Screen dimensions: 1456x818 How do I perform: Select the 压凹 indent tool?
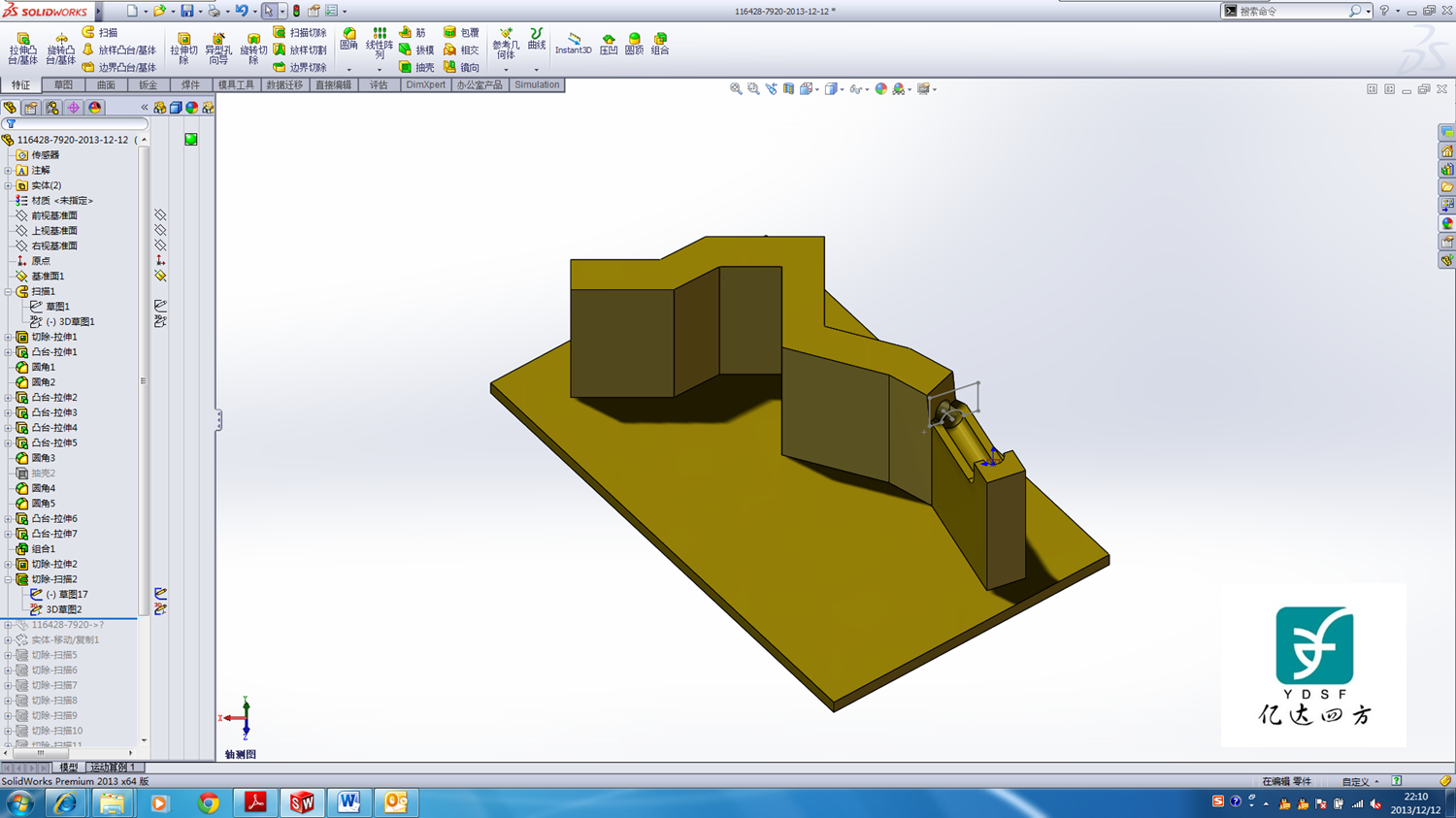pos(609,44)
